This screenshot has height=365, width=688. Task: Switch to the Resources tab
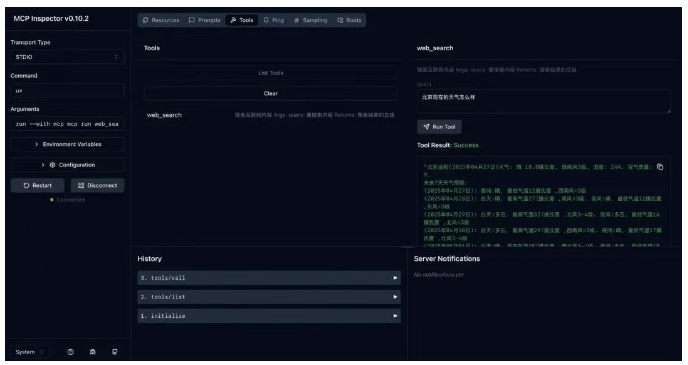(161, 20)
